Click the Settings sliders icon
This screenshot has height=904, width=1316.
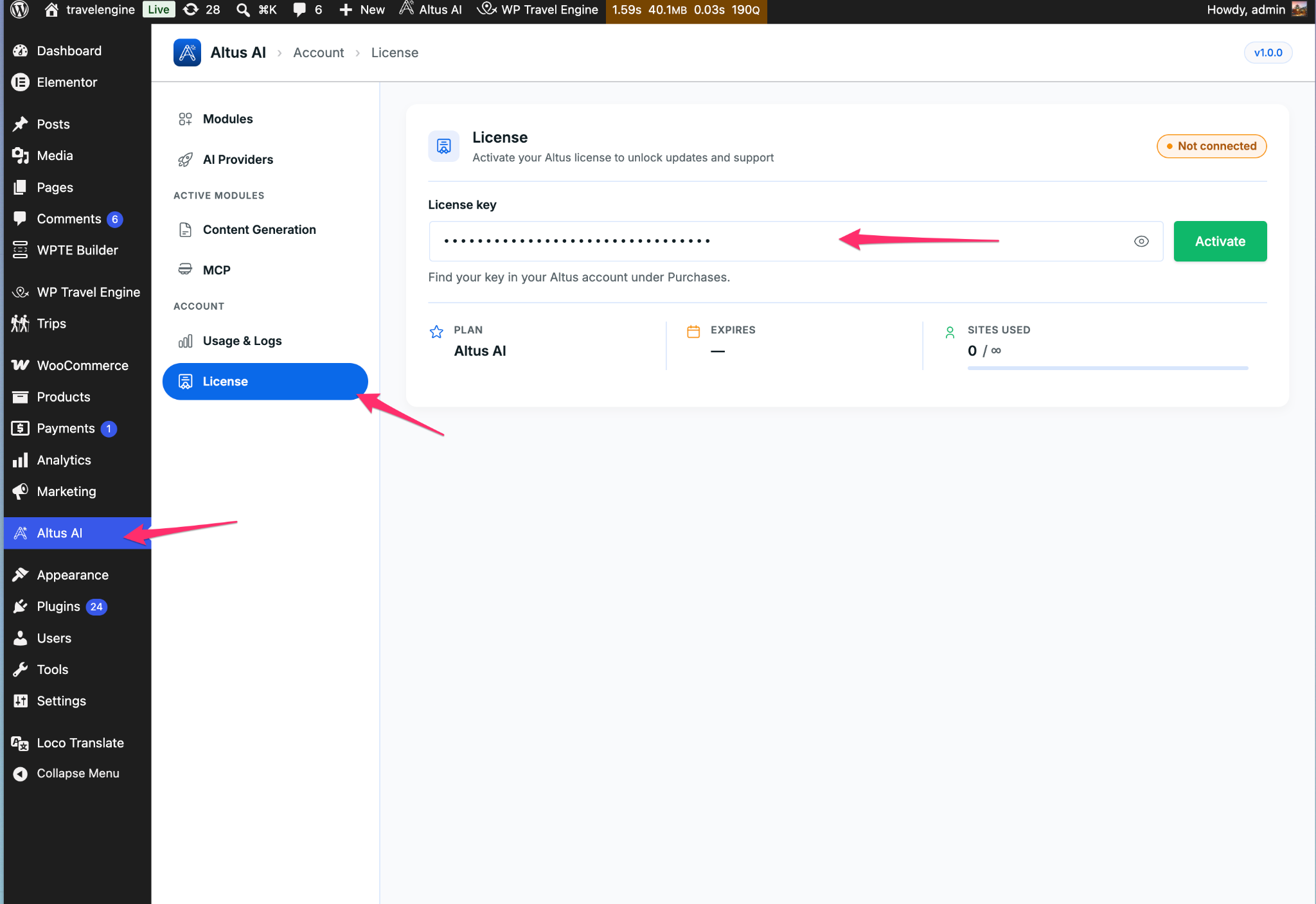click(21, 701)
